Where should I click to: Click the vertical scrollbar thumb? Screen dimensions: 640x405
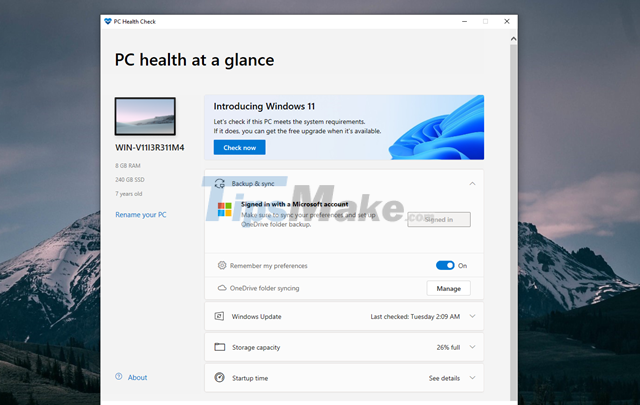point(513,223)
